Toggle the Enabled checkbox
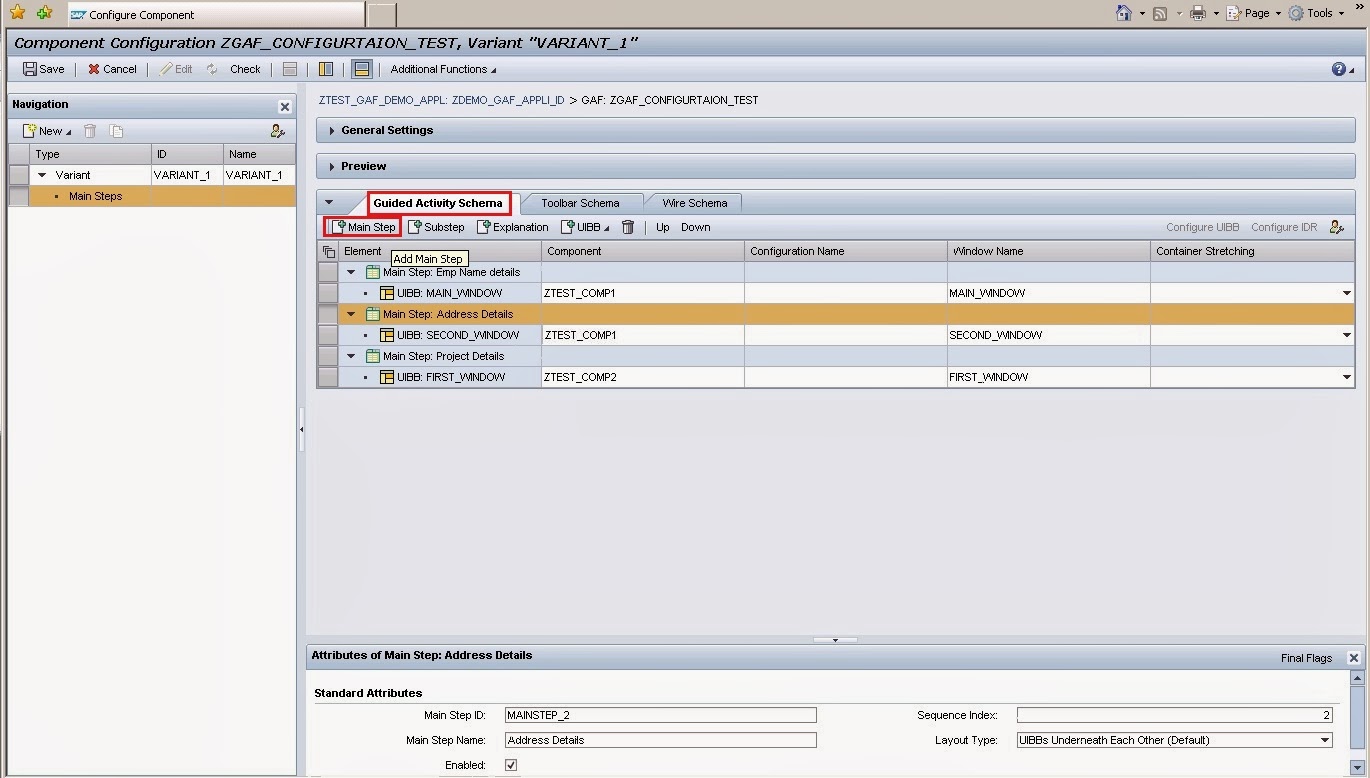Image resolution: width=1370 pixels, height=778 pixels. pos(511,765)
